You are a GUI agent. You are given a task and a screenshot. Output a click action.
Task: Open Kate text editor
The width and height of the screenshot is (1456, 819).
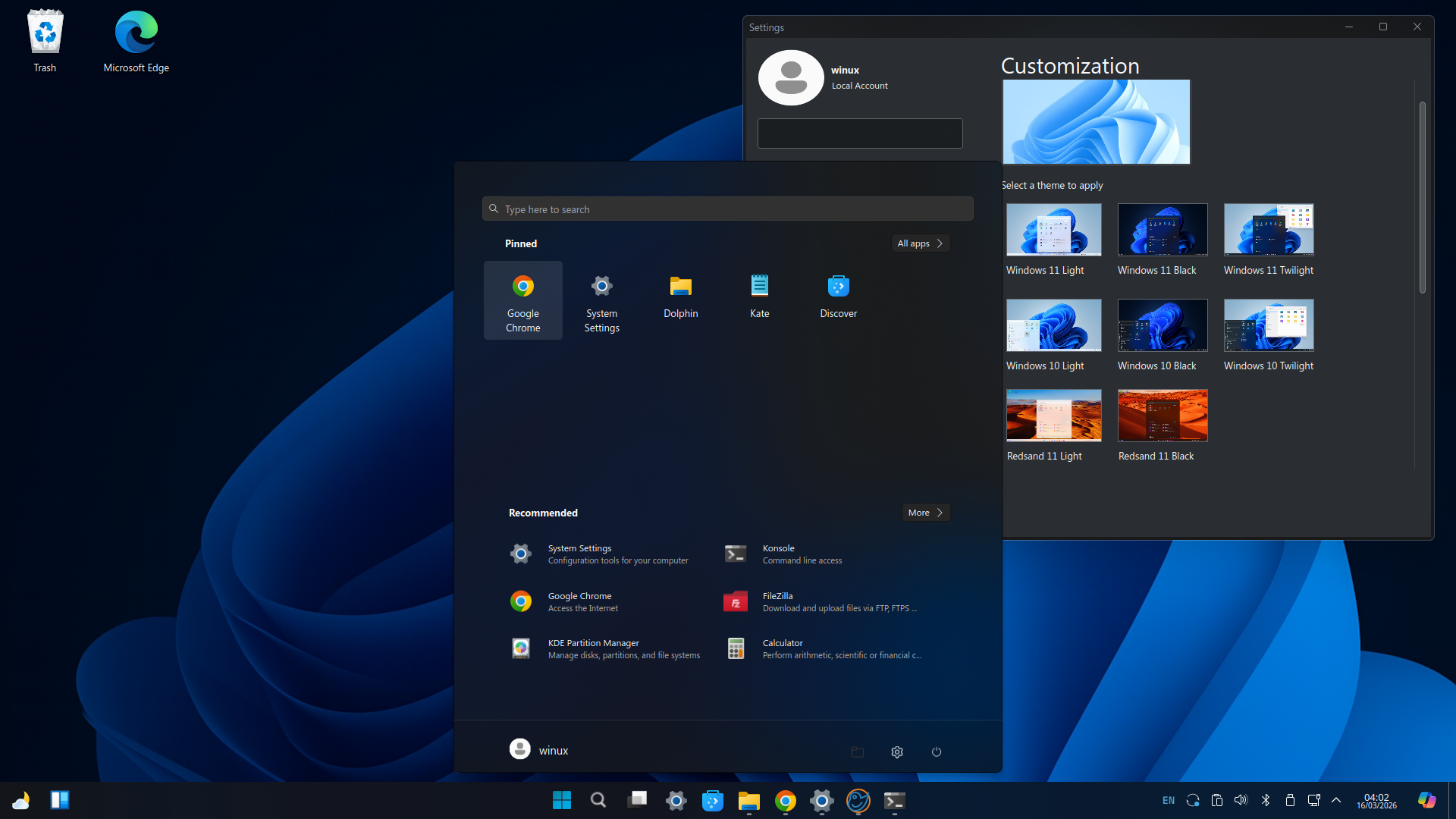pyautogui.click(x=759, y=297)
